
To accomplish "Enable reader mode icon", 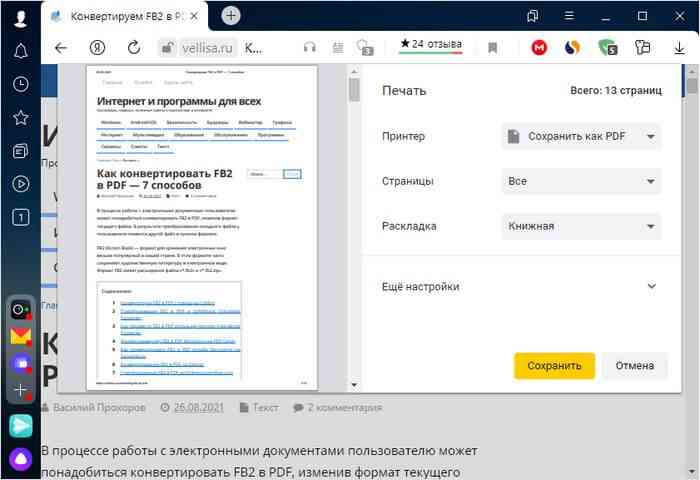I will pos(338,48).
